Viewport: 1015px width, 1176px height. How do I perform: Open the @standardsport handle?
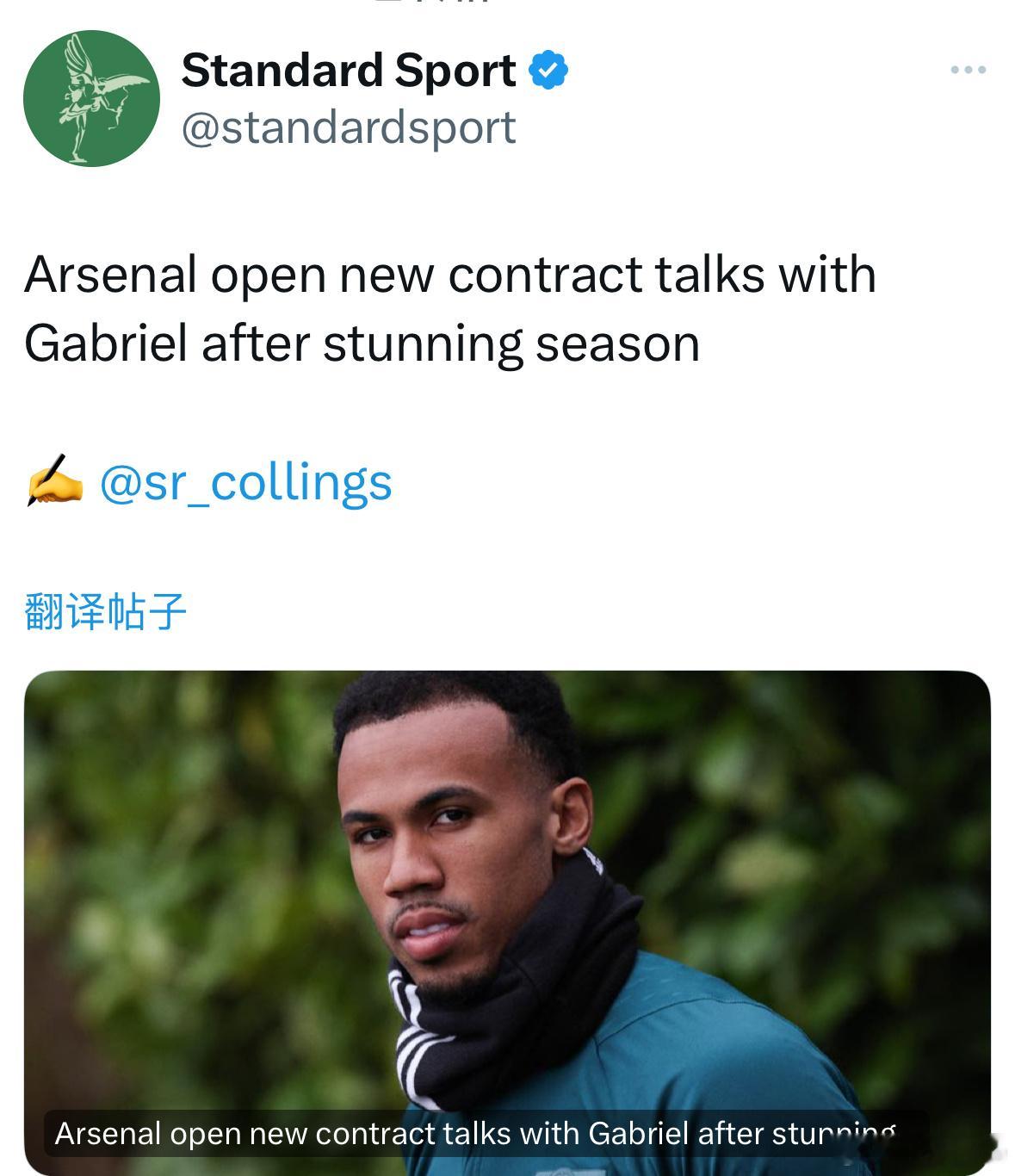click(x=349, y=127)
